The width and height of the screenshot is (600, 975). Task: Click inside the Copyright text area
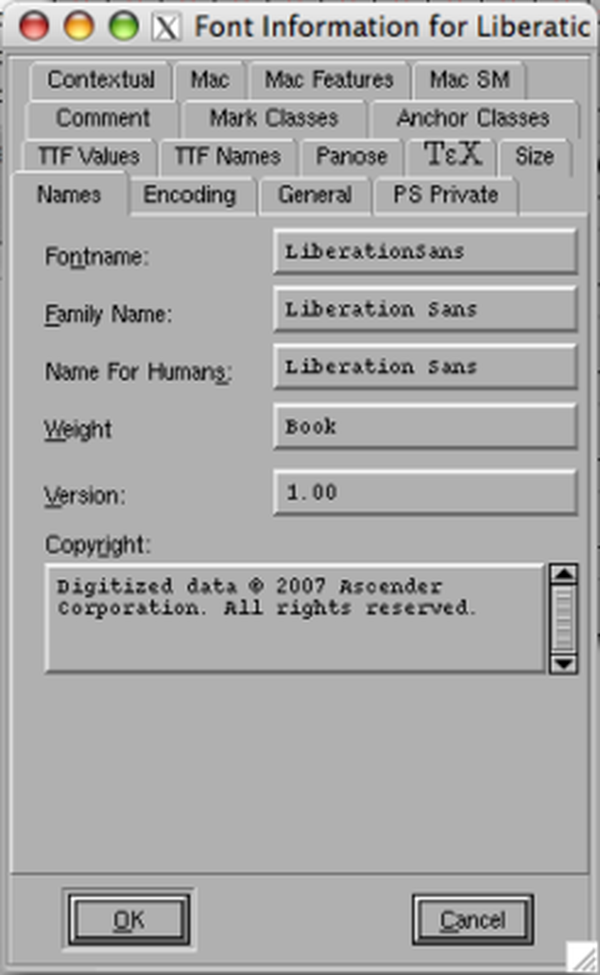[295, 618]
